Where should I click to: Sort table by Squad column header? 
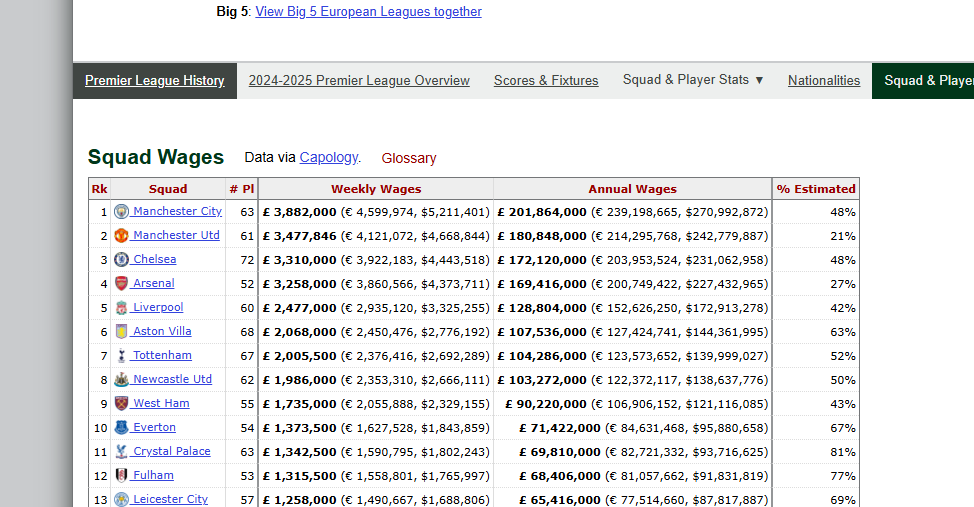click(168, 189)
